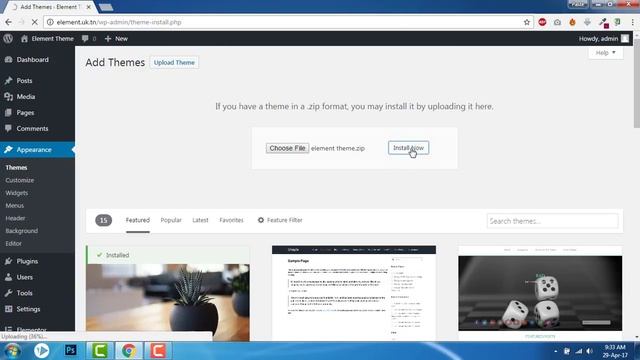Open the dice theme thumbnail
This screenshot has width=640, height=360.
(540, 293)
